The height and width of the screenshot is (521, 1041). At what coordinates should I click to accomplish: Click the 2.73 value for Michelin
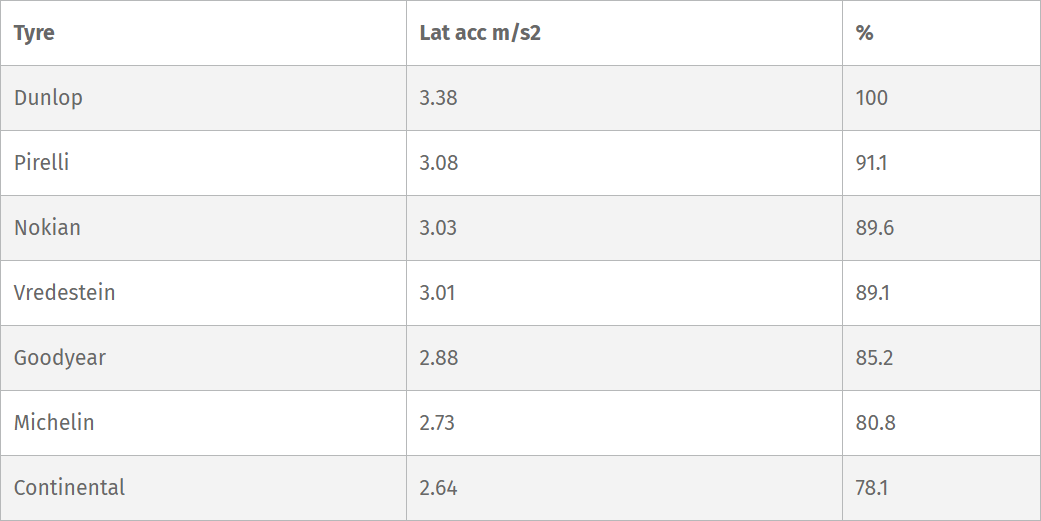coord(437,423)
